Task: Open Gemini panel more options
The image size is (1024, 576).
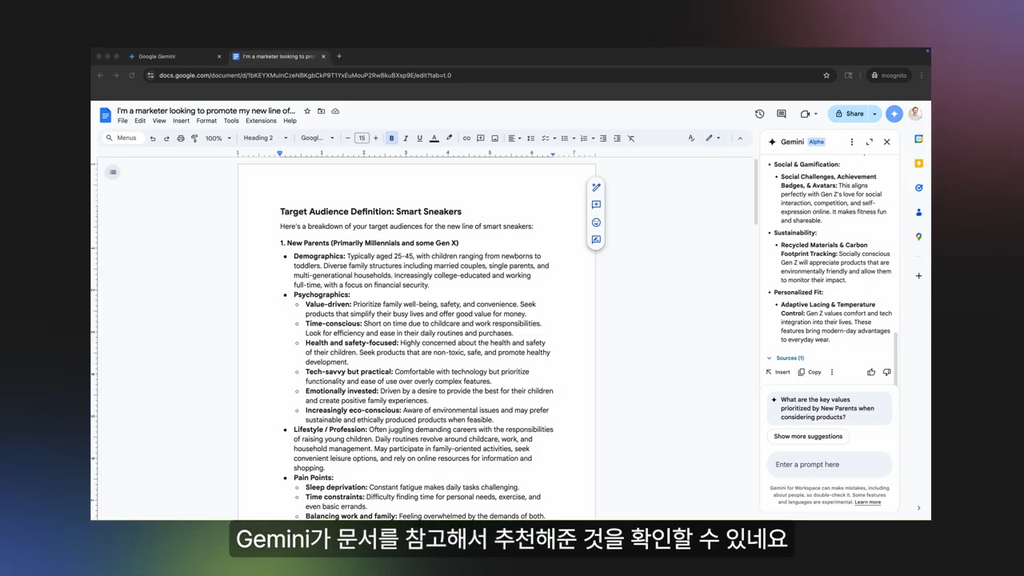Action: 852,142
